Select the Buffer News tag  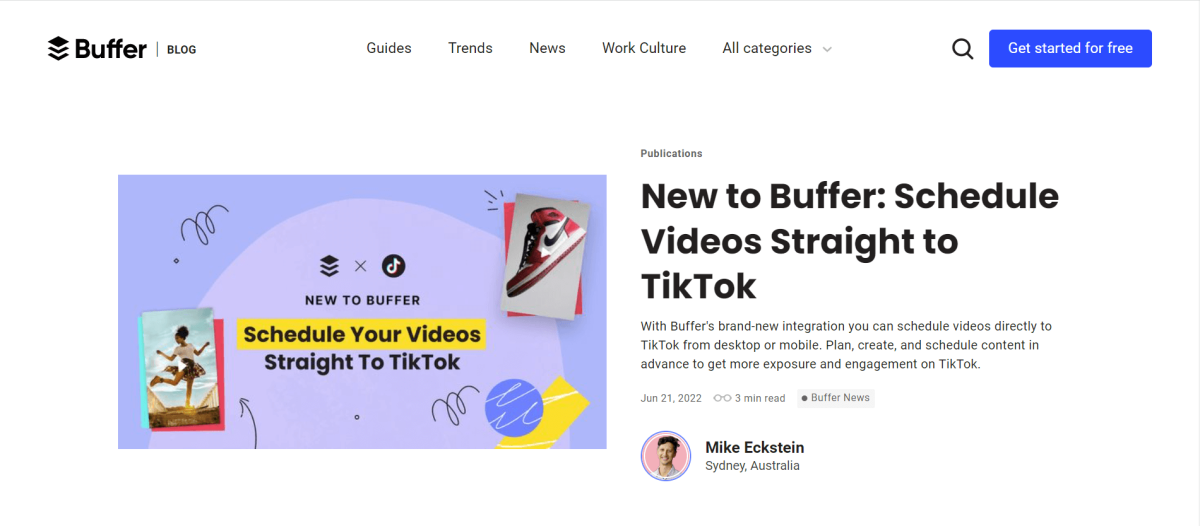coord(836,398)
